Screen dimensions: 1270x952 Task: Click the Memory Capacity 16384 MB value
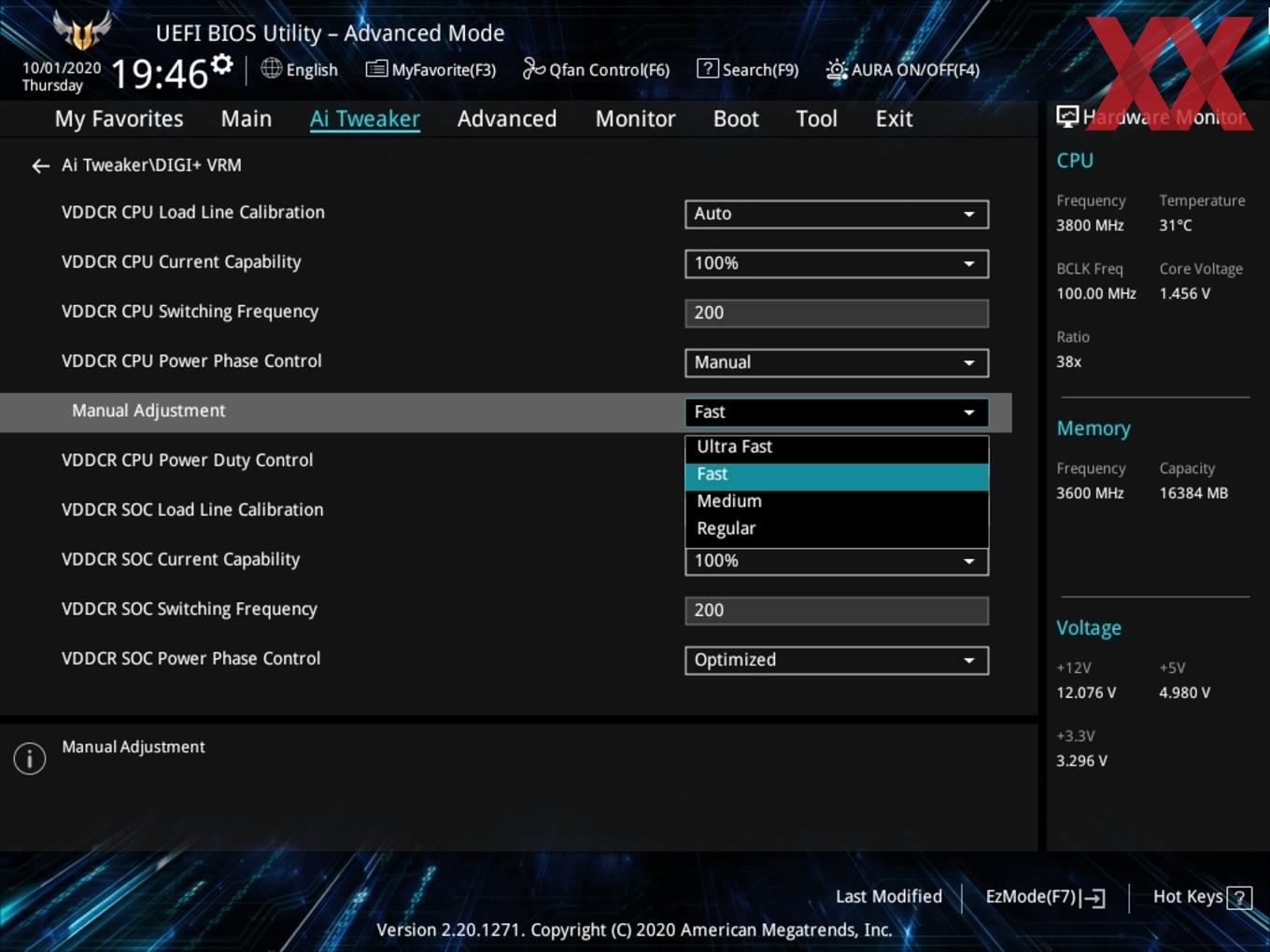point(1193,494)
